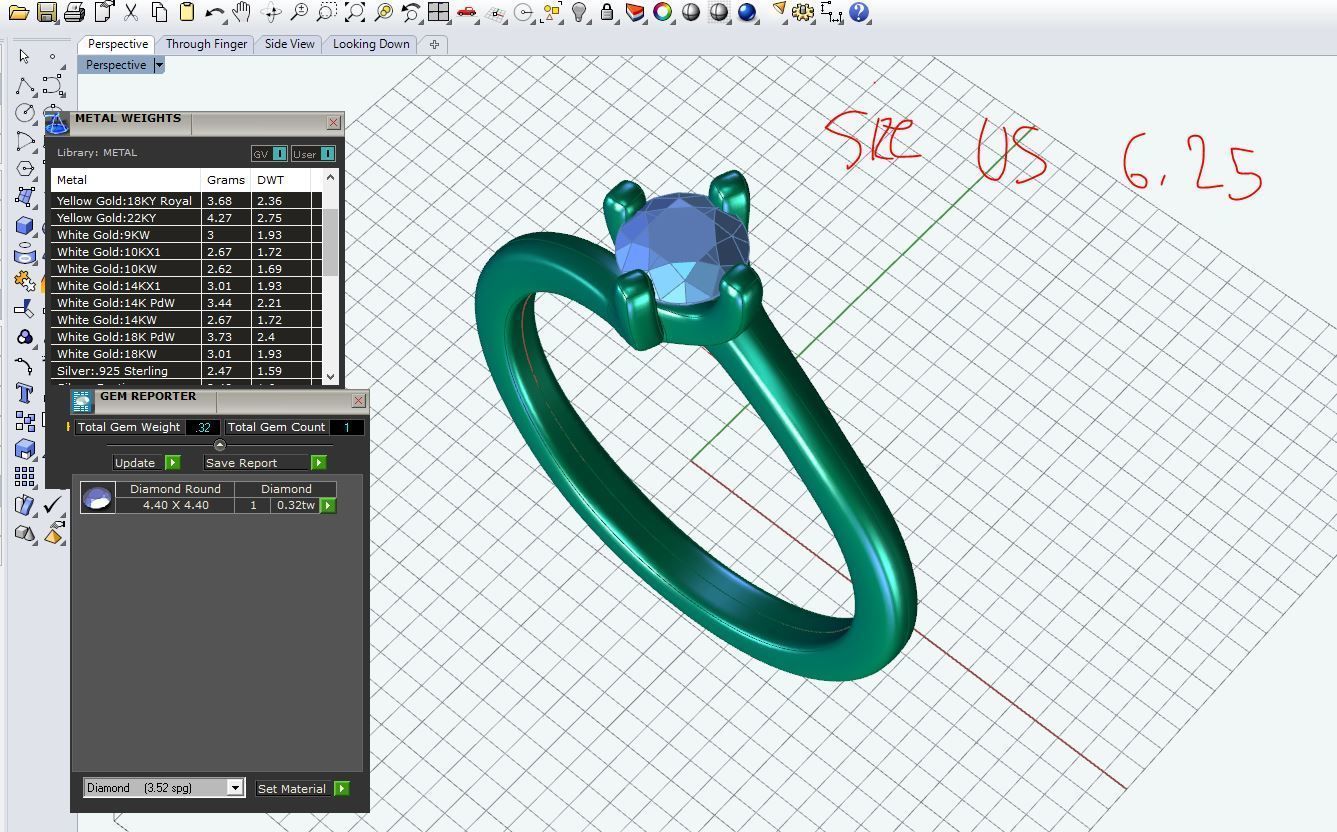The height and width of the screenshot is (832, 1337).
Task: Select the Yellow Gold:18KY Royal row
Action: (186, 201)
